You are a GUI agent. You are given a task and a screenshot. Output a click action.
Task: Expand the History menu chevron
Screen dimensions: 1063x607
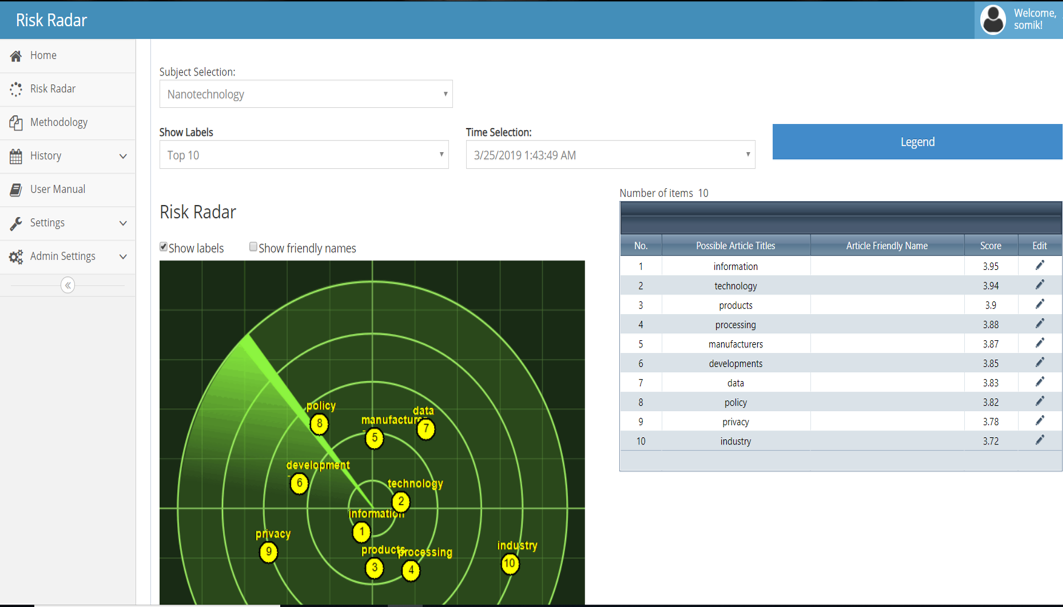click(x=123, y=156)
